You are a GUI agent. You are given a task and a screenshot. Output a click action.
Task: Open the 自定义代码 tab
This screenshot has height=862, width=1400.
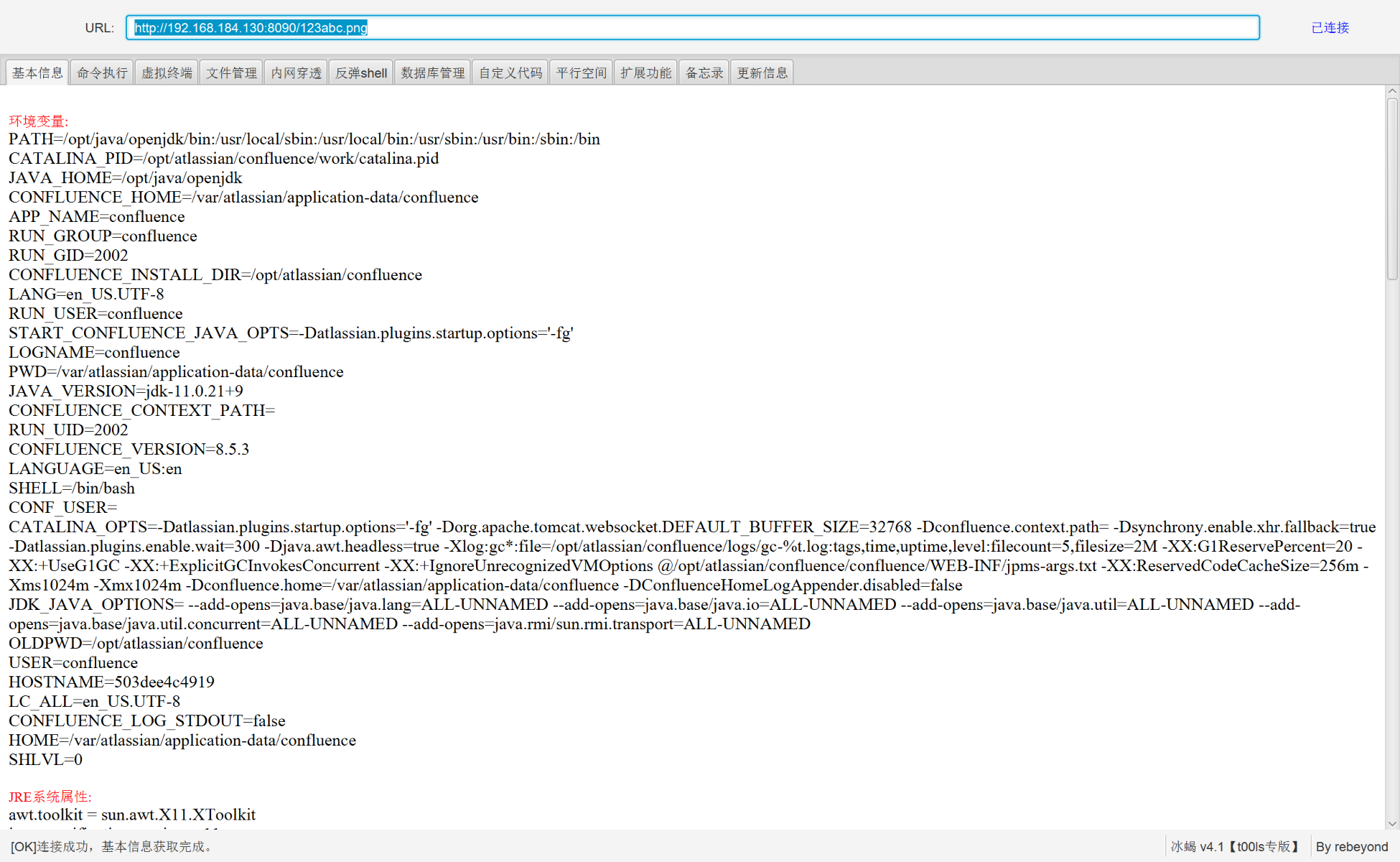510,73
